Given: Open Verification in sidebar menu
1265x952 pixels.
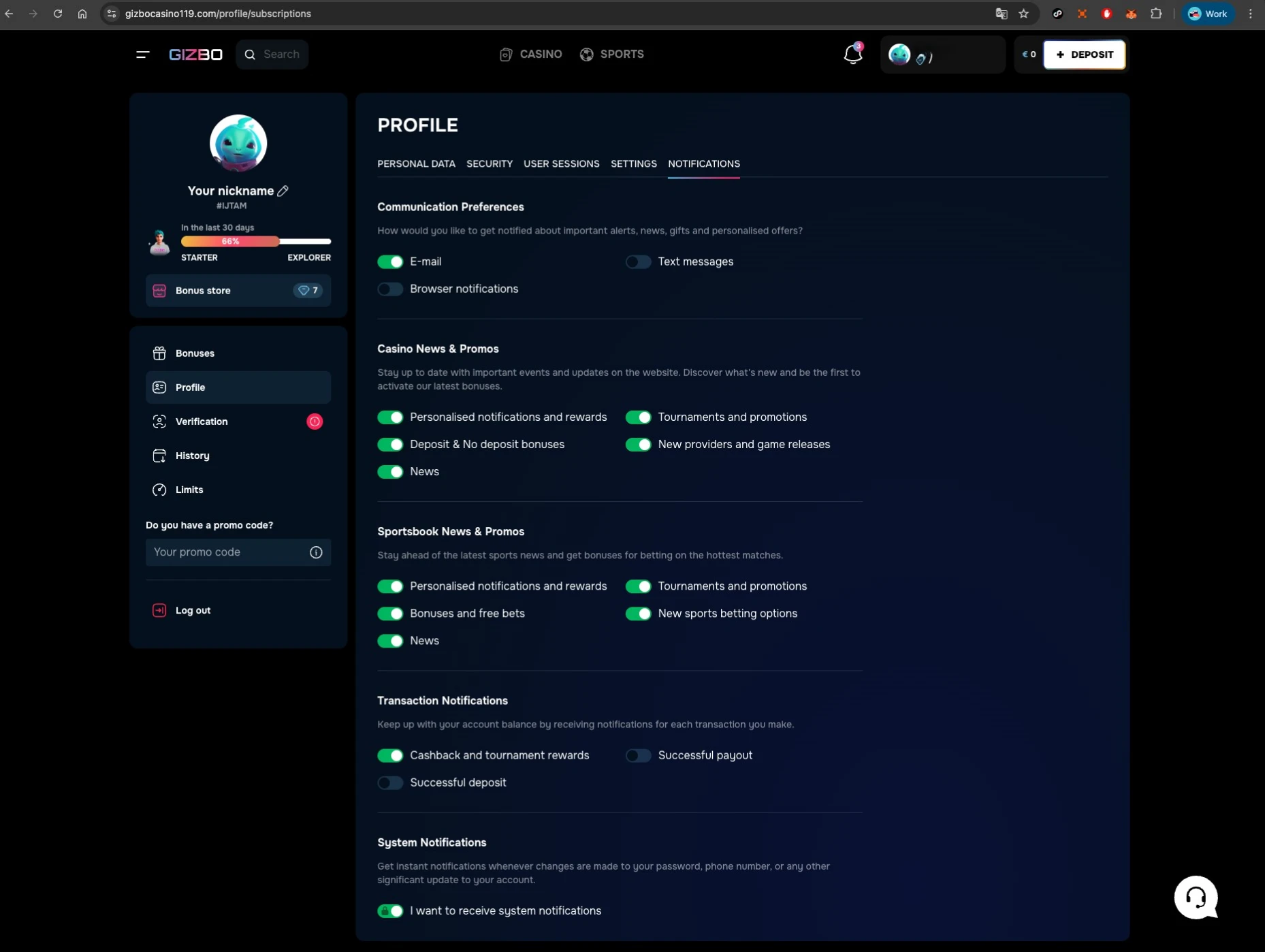Looking at the screenshot, I should point(238,422).
